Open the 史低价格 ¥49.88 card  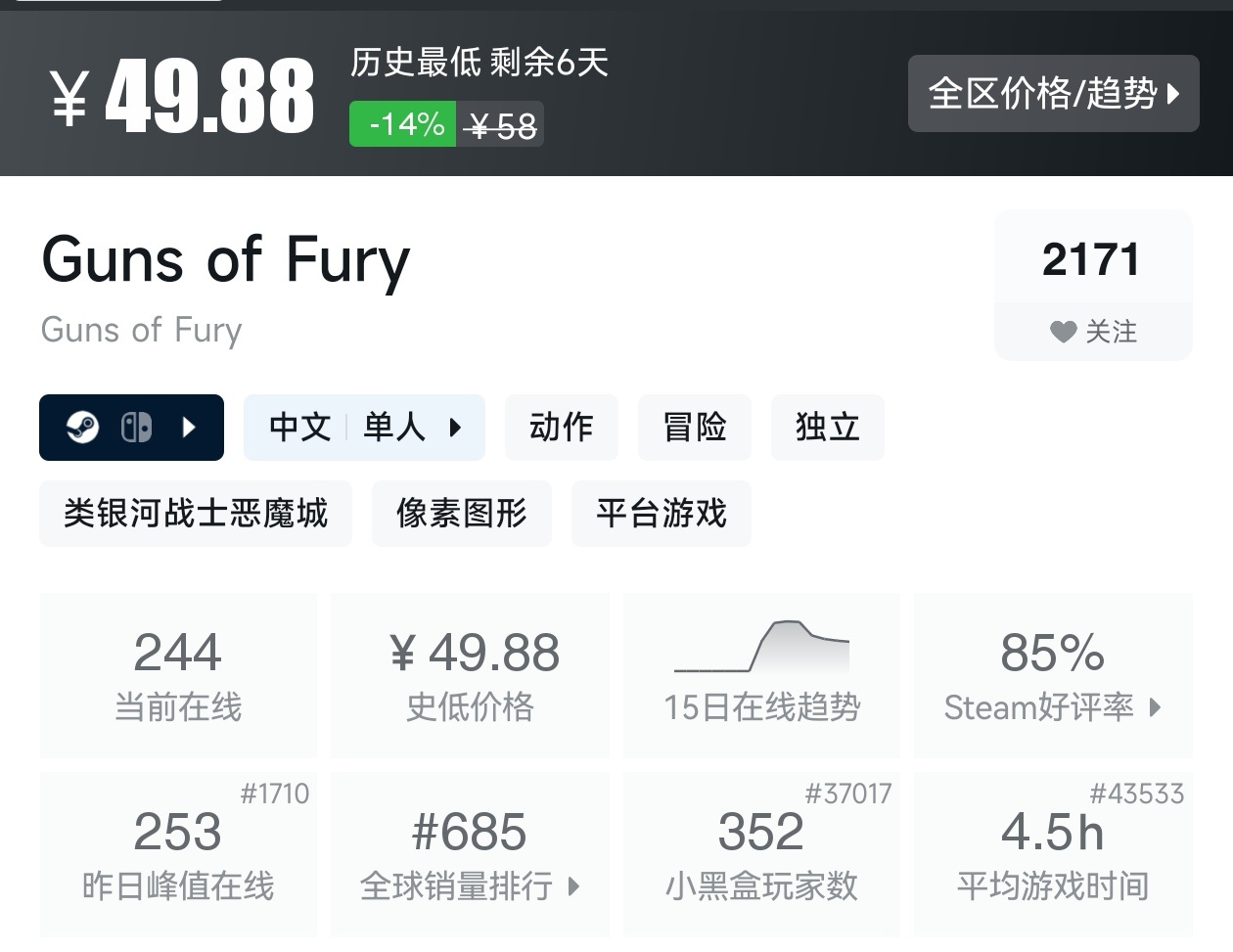(x=470, y=675)
